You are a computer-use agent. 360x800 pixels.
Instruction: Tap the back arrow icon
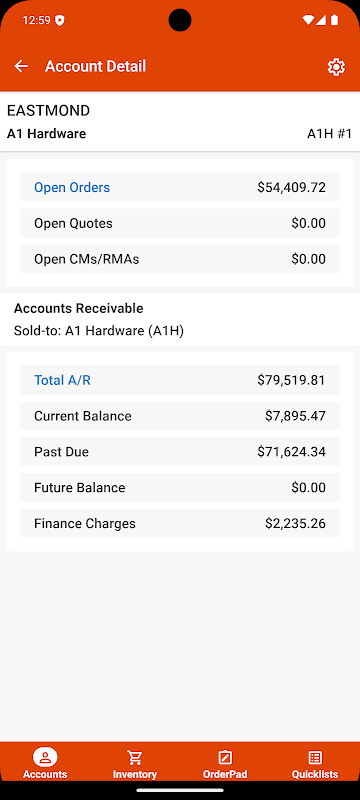pos(21,66)
